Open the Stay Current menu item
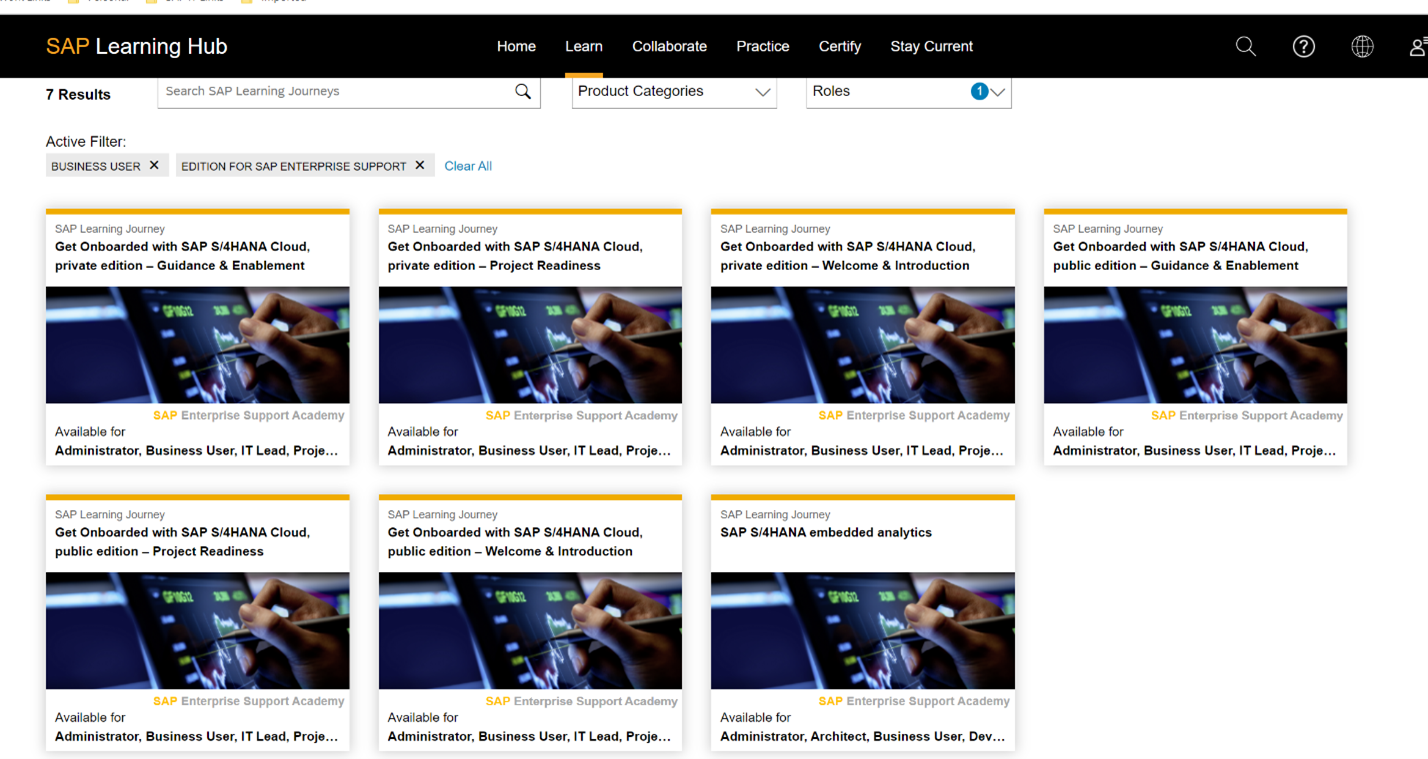 tap(932, 46)
